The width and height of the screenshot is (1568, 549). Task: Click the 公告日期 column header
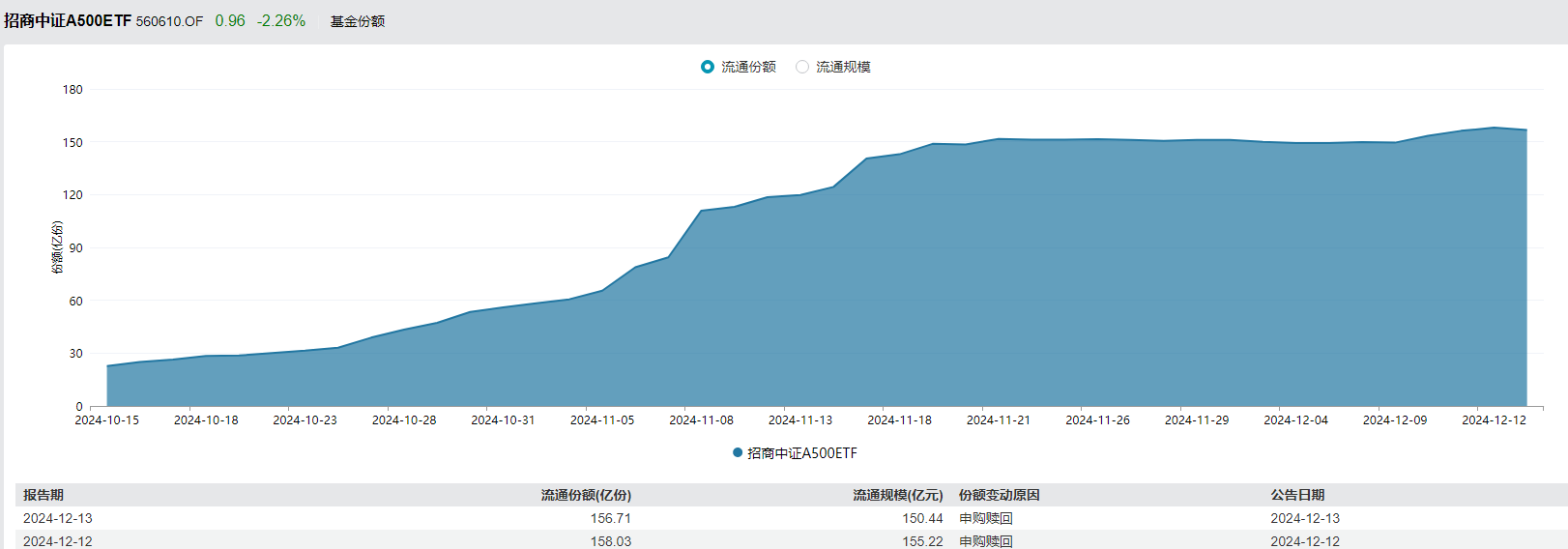pyautogui.click(x=1297, y=495)
